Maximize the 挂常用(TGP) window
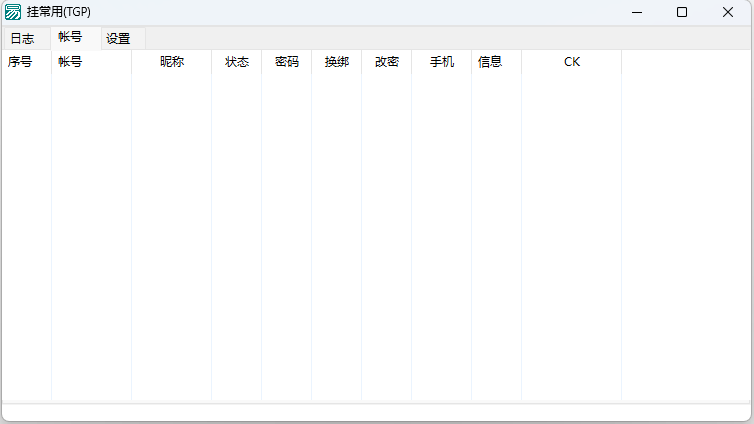Image resolution: width=754 pixels, height=424 pixels. [x=682, y=12]
